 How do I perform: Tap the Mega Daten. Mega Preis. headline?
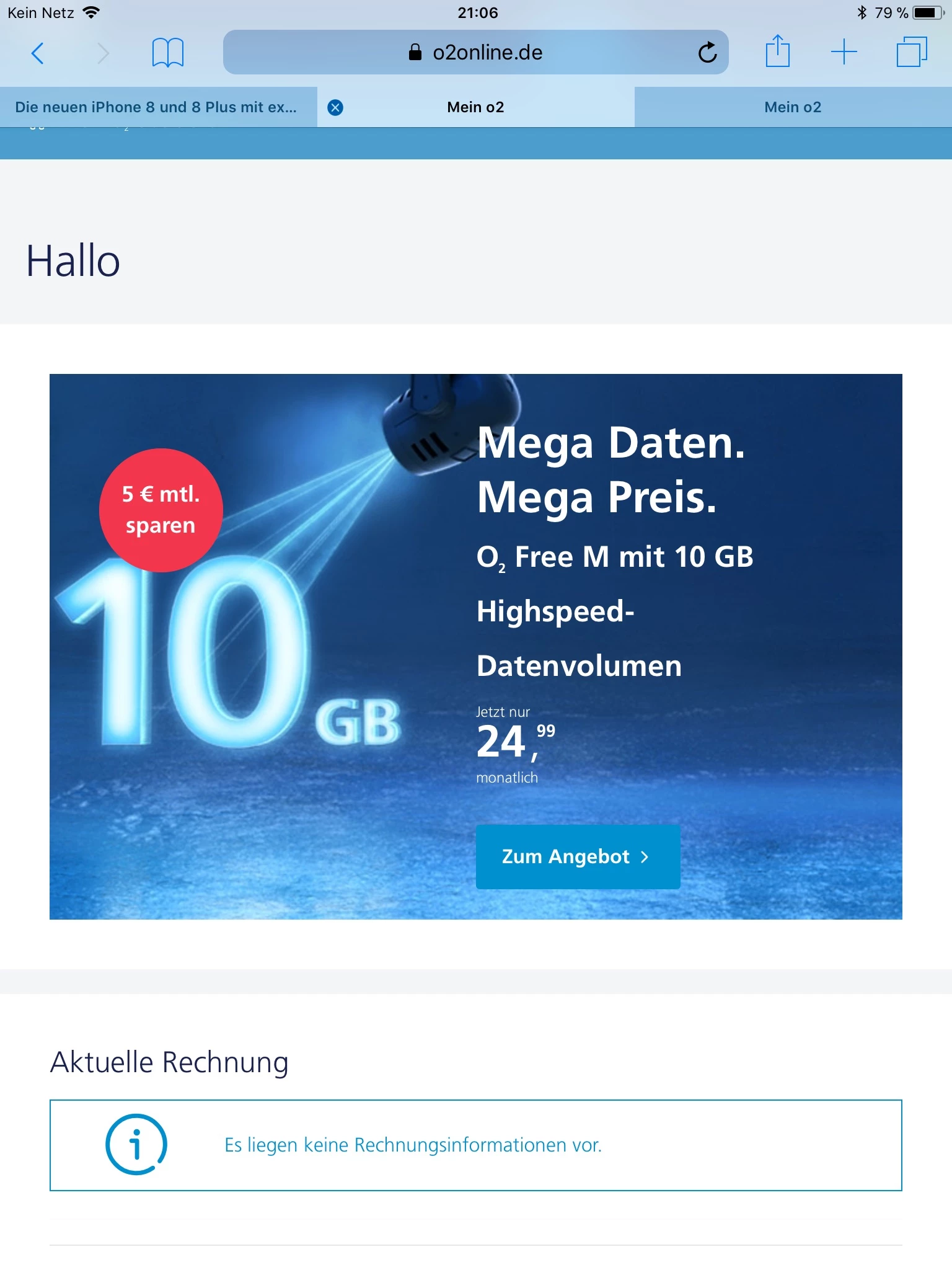[611, 470]
